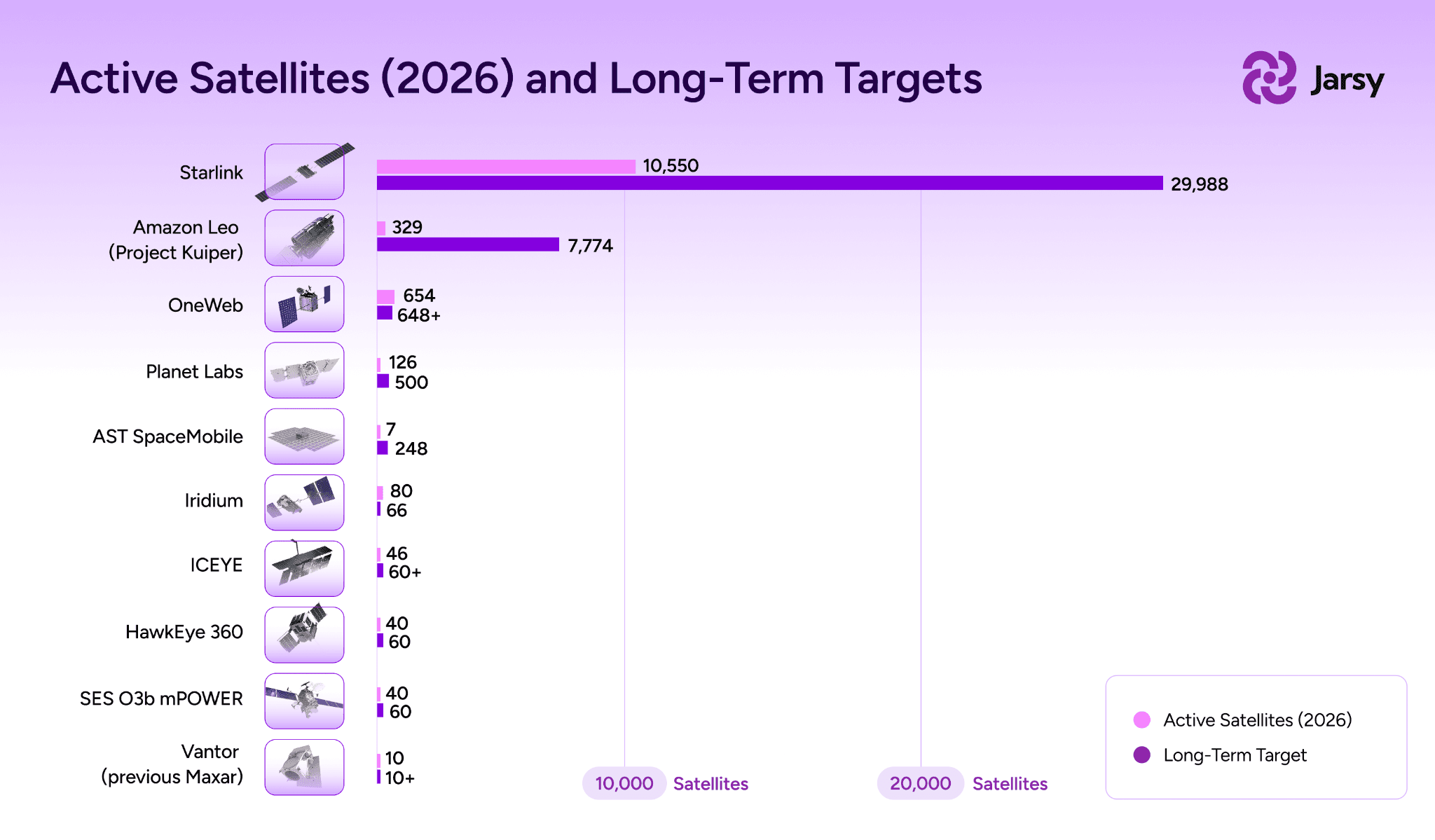The image size is (1435, 840).
Task: Click the chart title text
Action: click(x=516, y=78)
